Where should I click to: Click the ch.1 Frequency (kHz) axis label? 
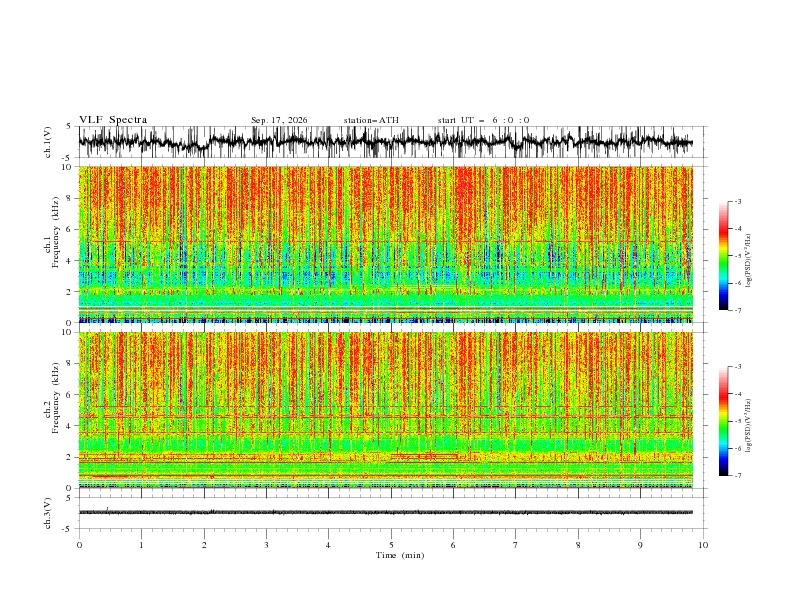click(x=51, y=244)
